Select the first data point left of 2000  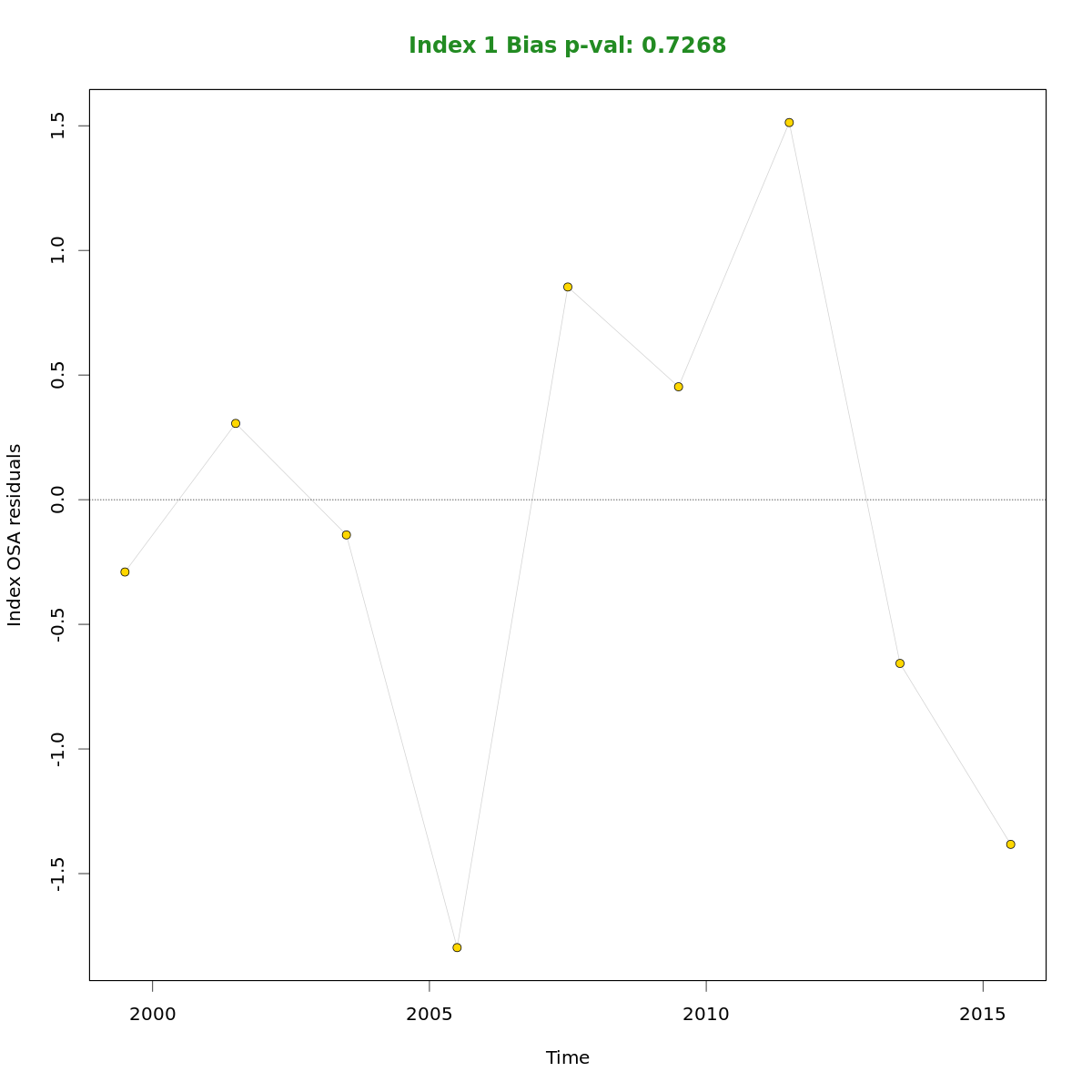click(125, 572)
